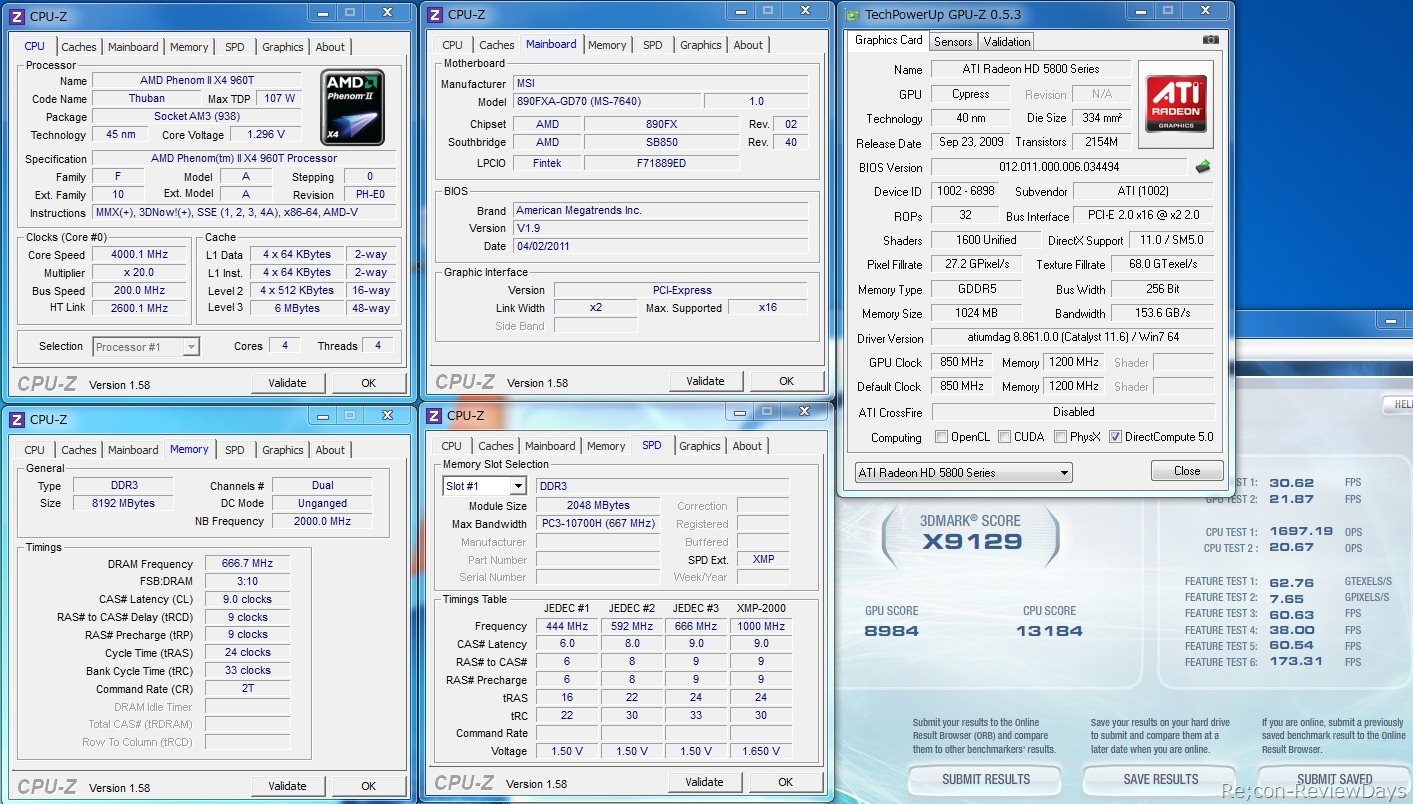Viewport: 1413px width, 804px height.
Task: Click title bar icon of CPU-Z SPD window
Action: tap(435, 415)
